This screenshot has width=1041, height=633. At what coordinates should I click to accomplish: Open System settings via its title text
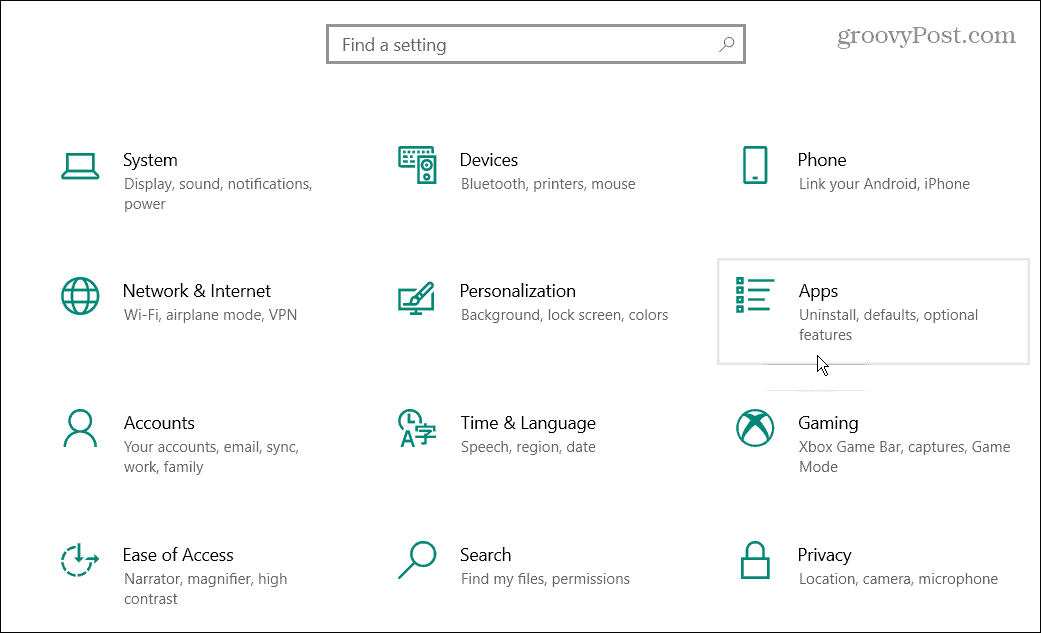click(x=150, y=160)
